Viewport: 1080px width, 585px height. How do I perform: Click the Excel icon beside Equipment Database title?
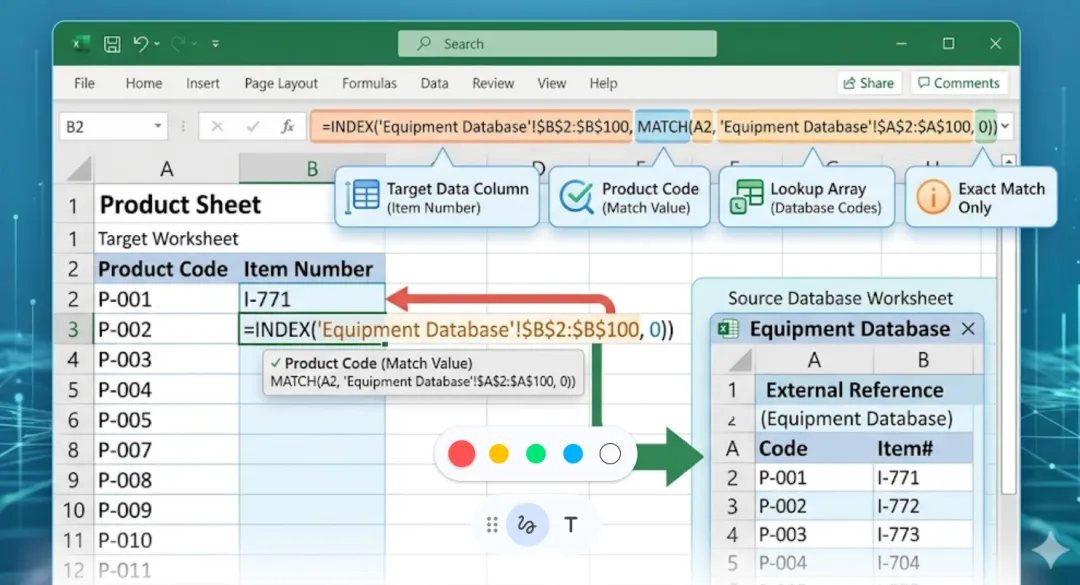click(x=729, y=329)
